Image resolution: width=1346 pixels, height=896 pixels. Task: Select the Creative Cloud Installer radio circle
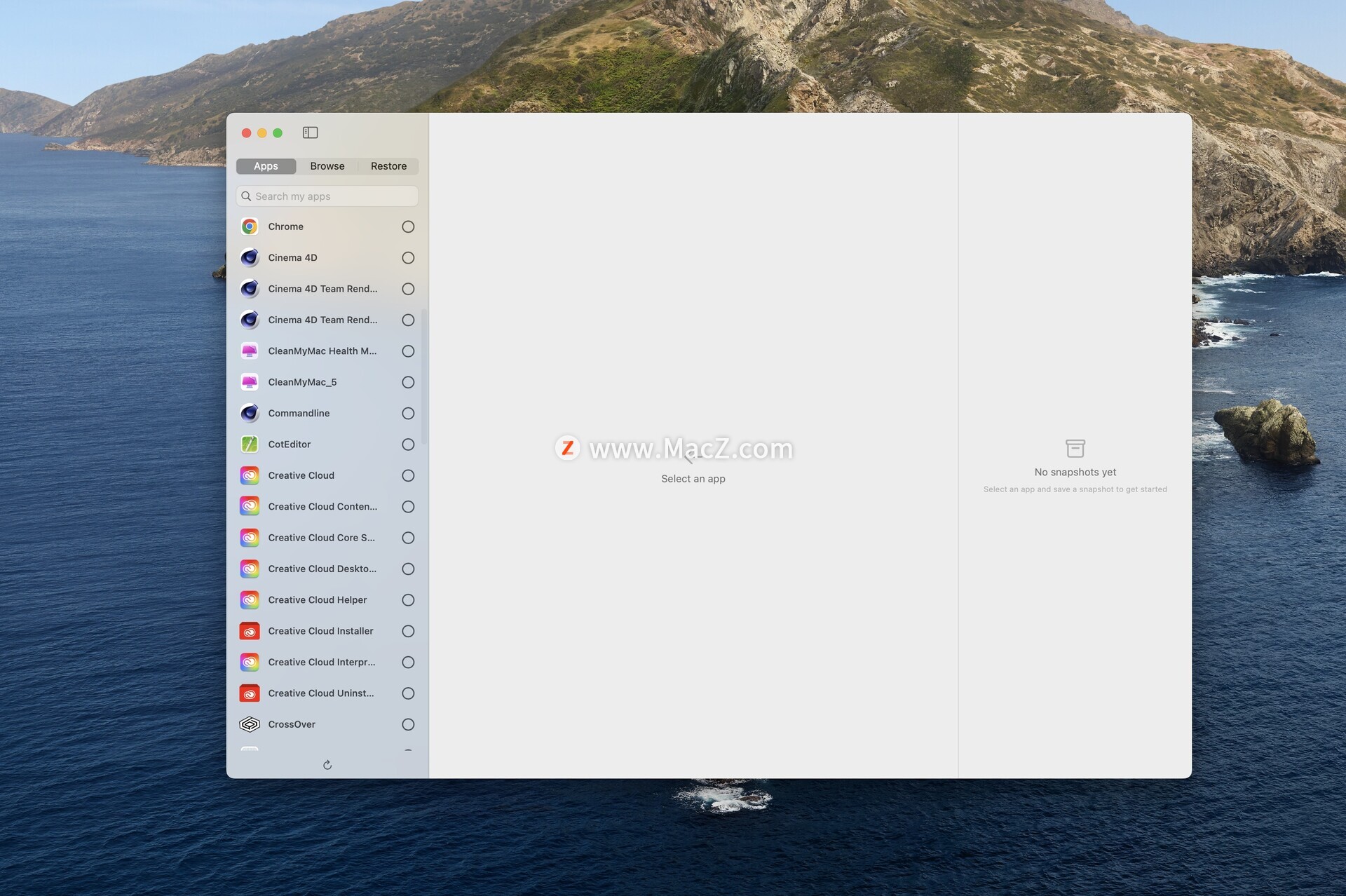pos(408,631)
